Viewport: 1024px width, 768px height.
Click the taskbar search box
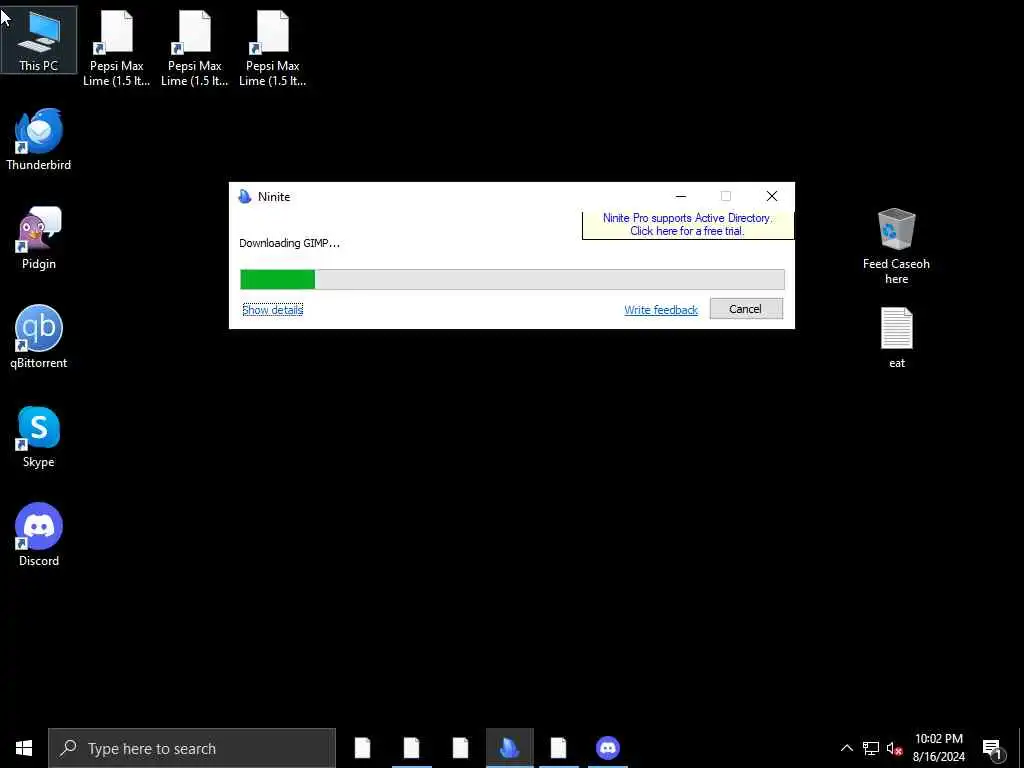click(x=192, y=748)
